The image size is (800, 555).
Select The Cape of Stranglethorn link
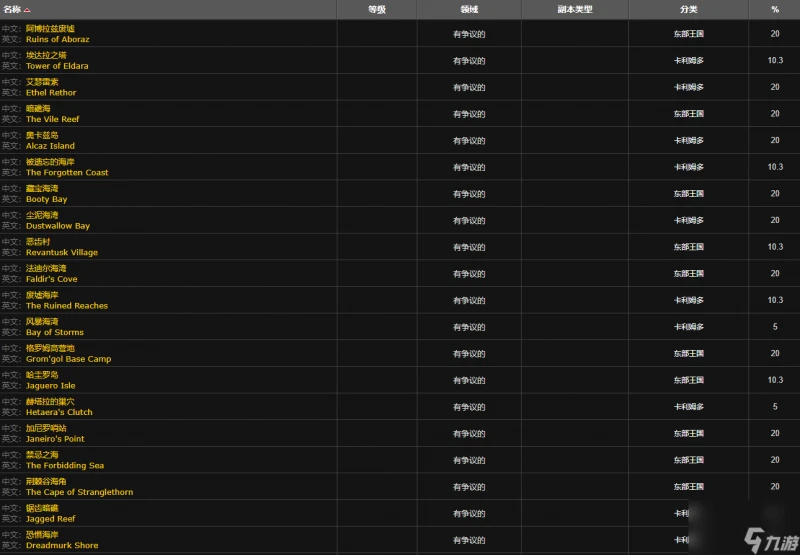(79, 492)
